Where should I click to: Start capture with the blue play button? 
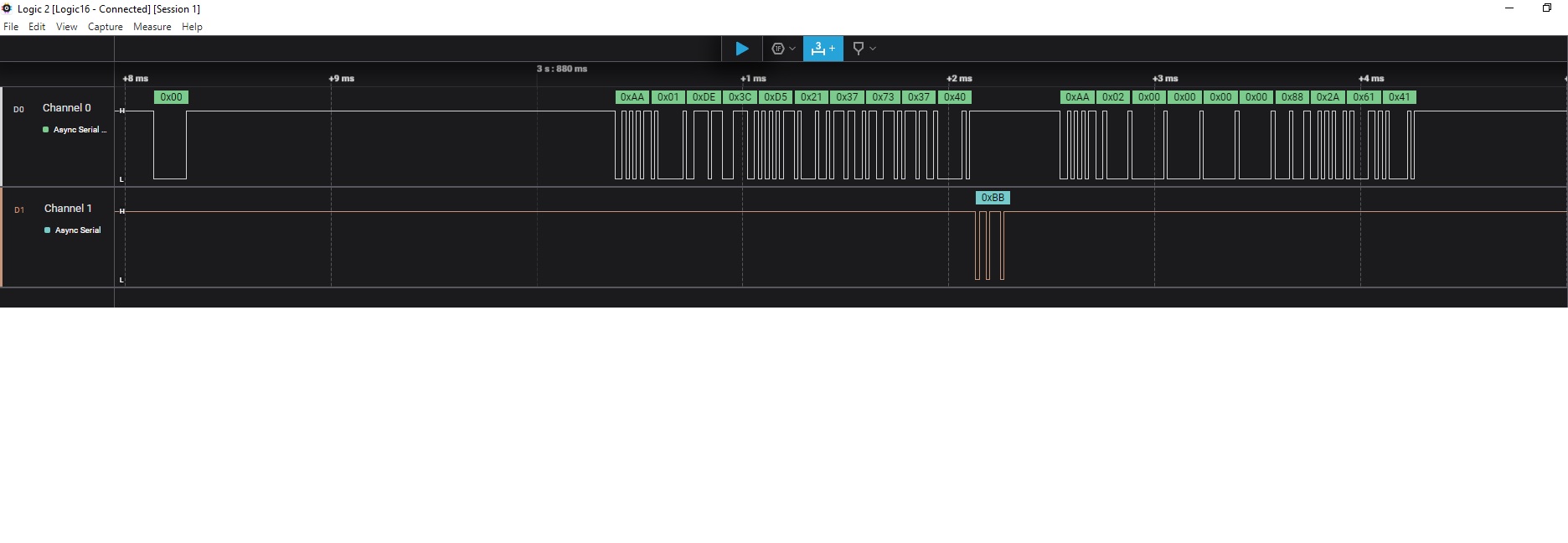(741, 49)
